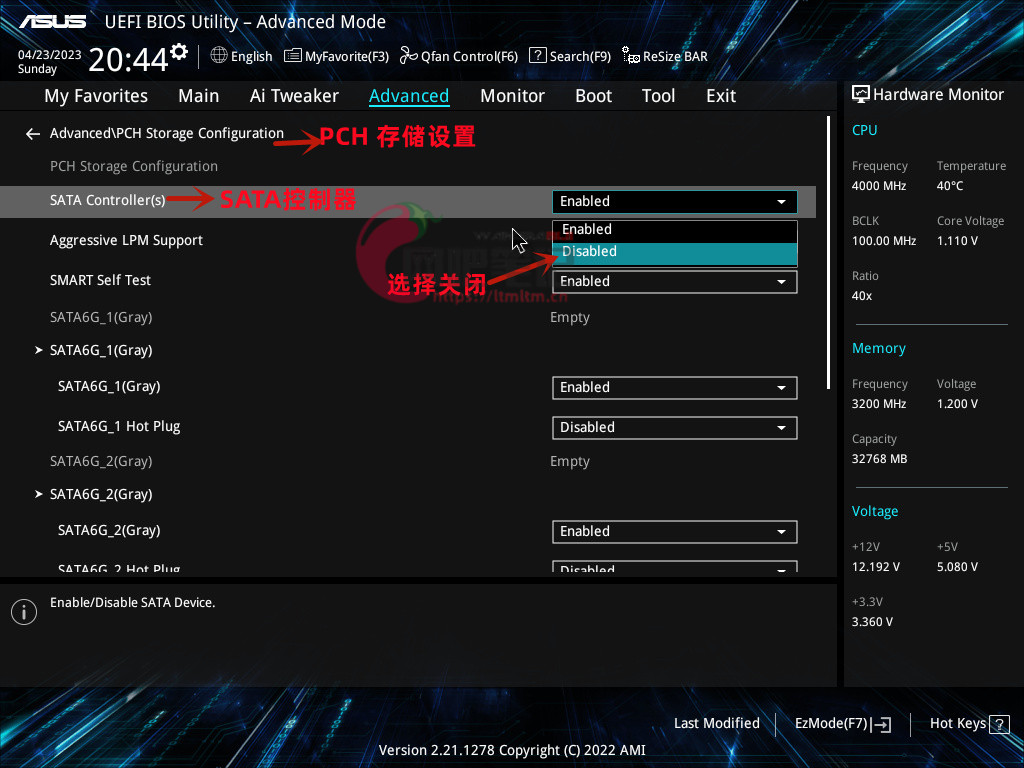Open the SATA6G_2(Gray) Enabled dropdown

(x=675, y=532)
